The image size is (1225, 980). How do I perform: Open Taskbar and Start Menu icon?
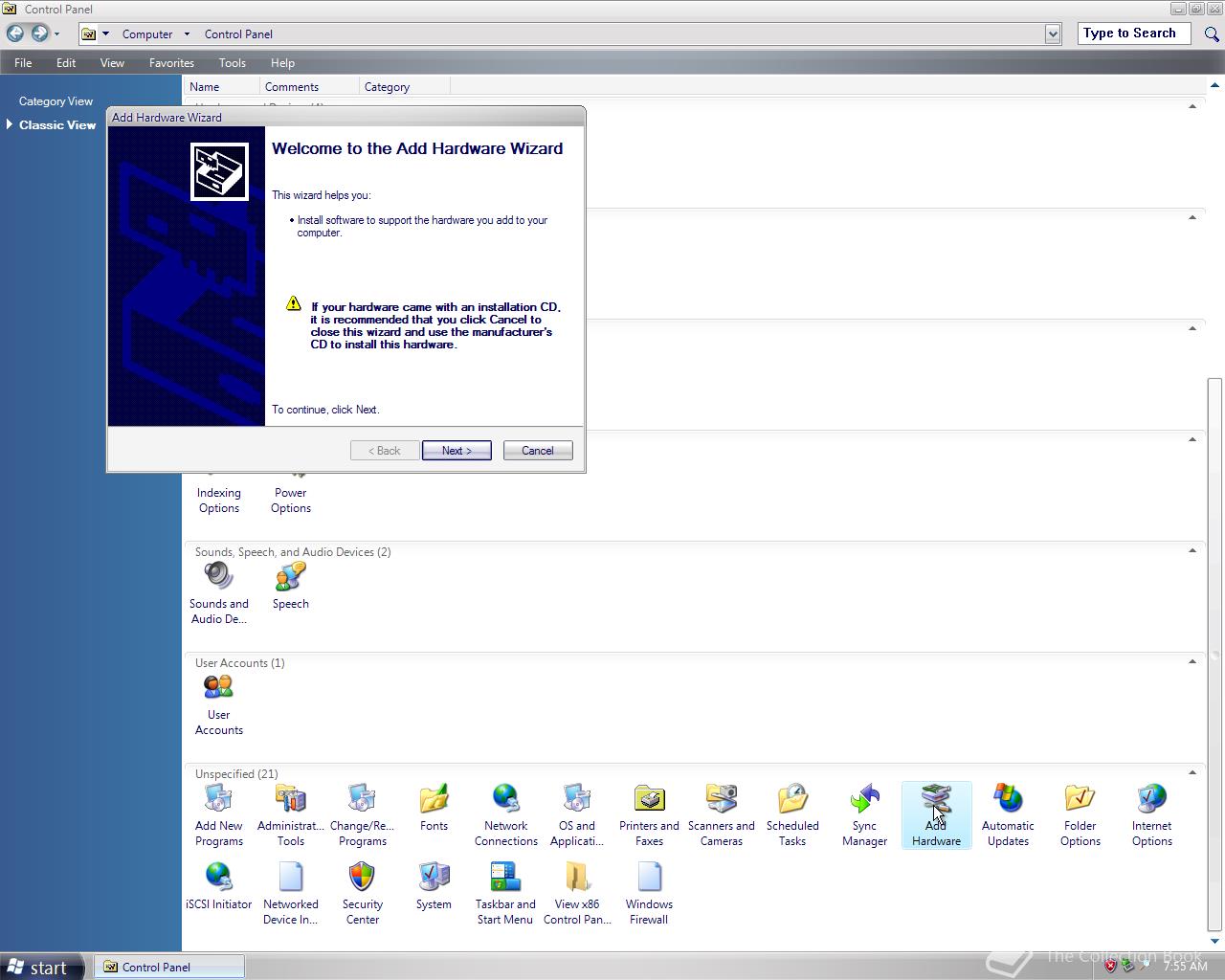[505, 894]
